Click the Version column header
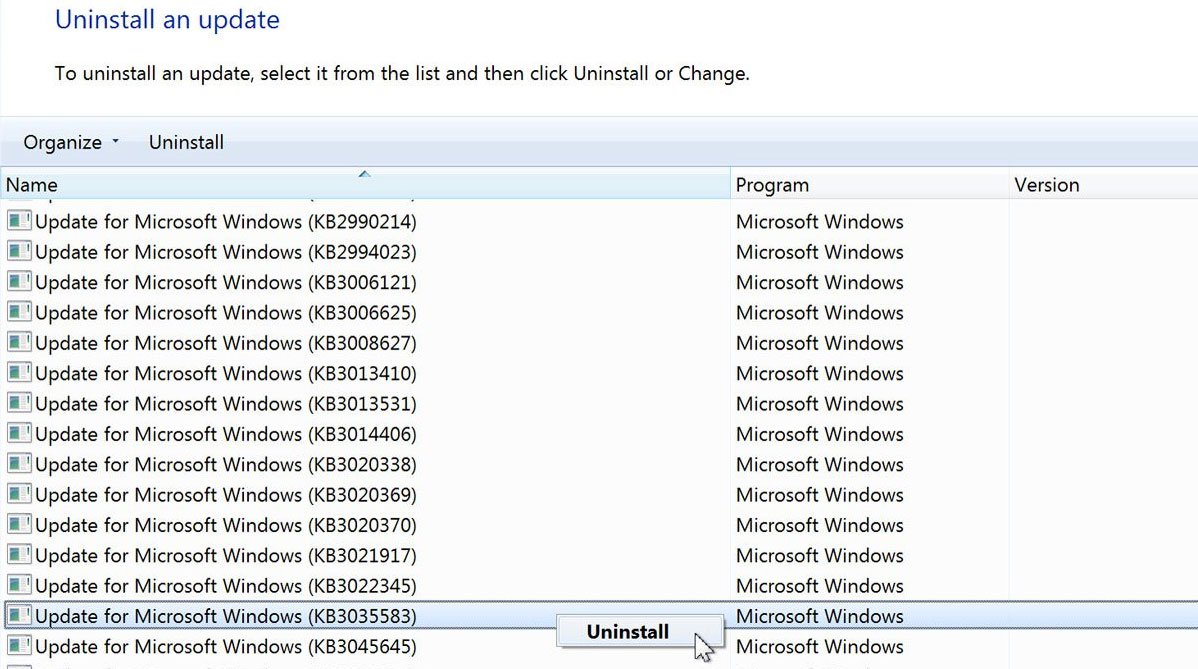Screen dimensions: 1198x669 click(x=1046, y=185)
